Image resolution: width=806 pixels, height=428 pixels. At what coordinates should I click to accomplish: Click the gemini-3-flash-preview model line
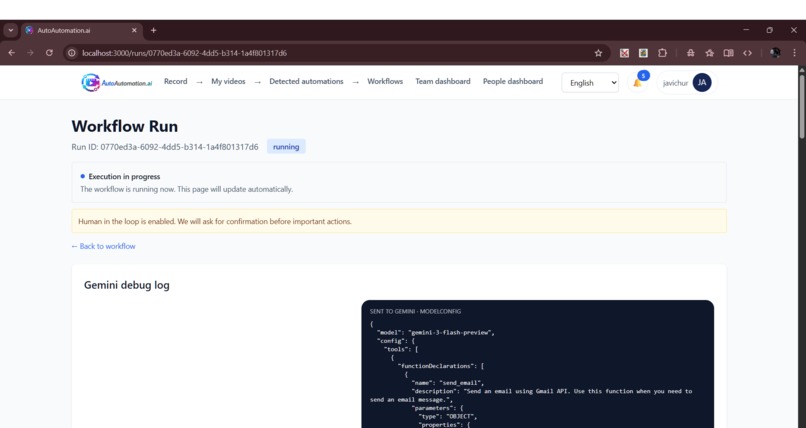point(436,332)
